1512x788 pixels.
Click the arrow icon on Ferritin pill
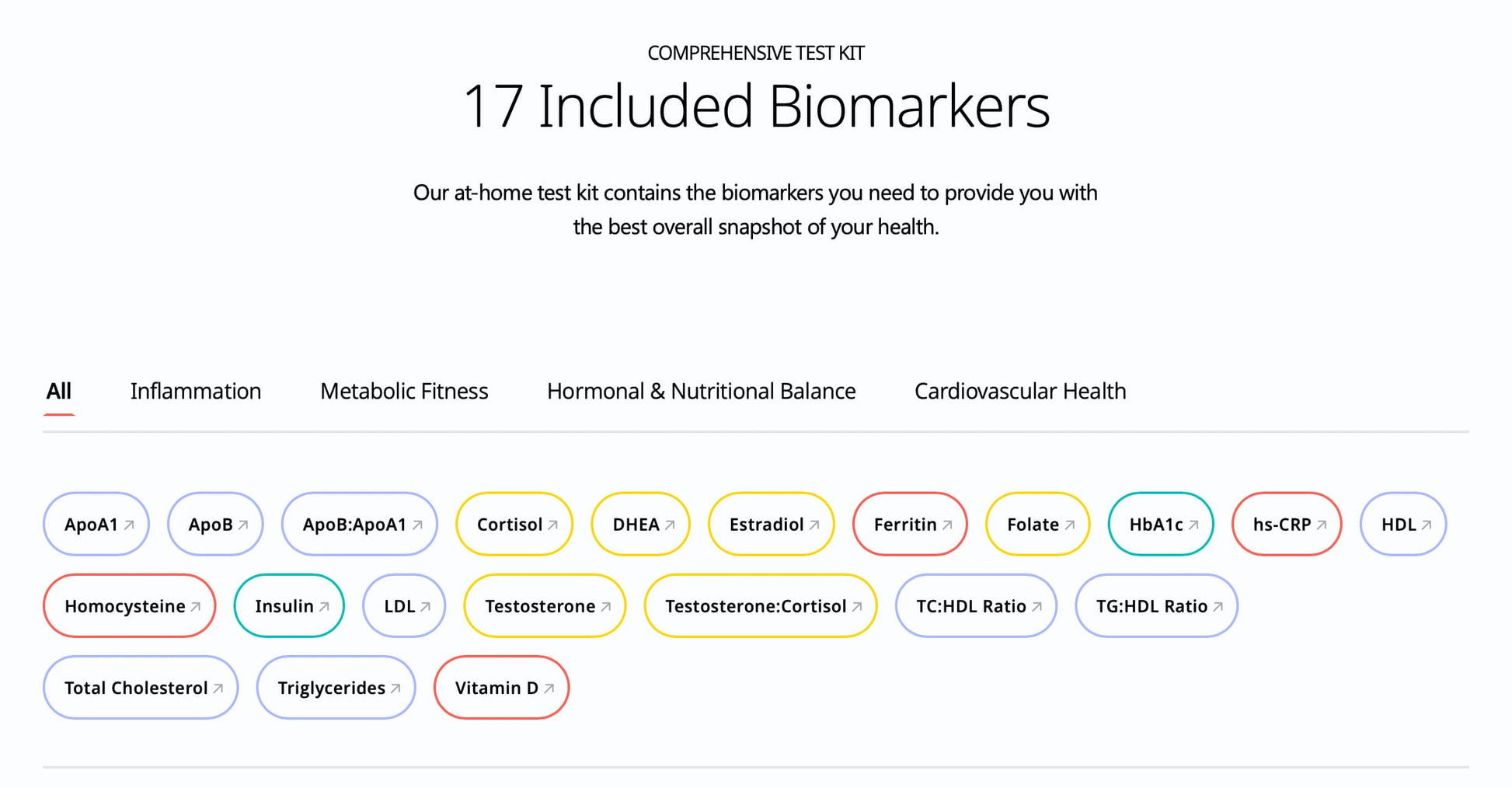[947, 525]
